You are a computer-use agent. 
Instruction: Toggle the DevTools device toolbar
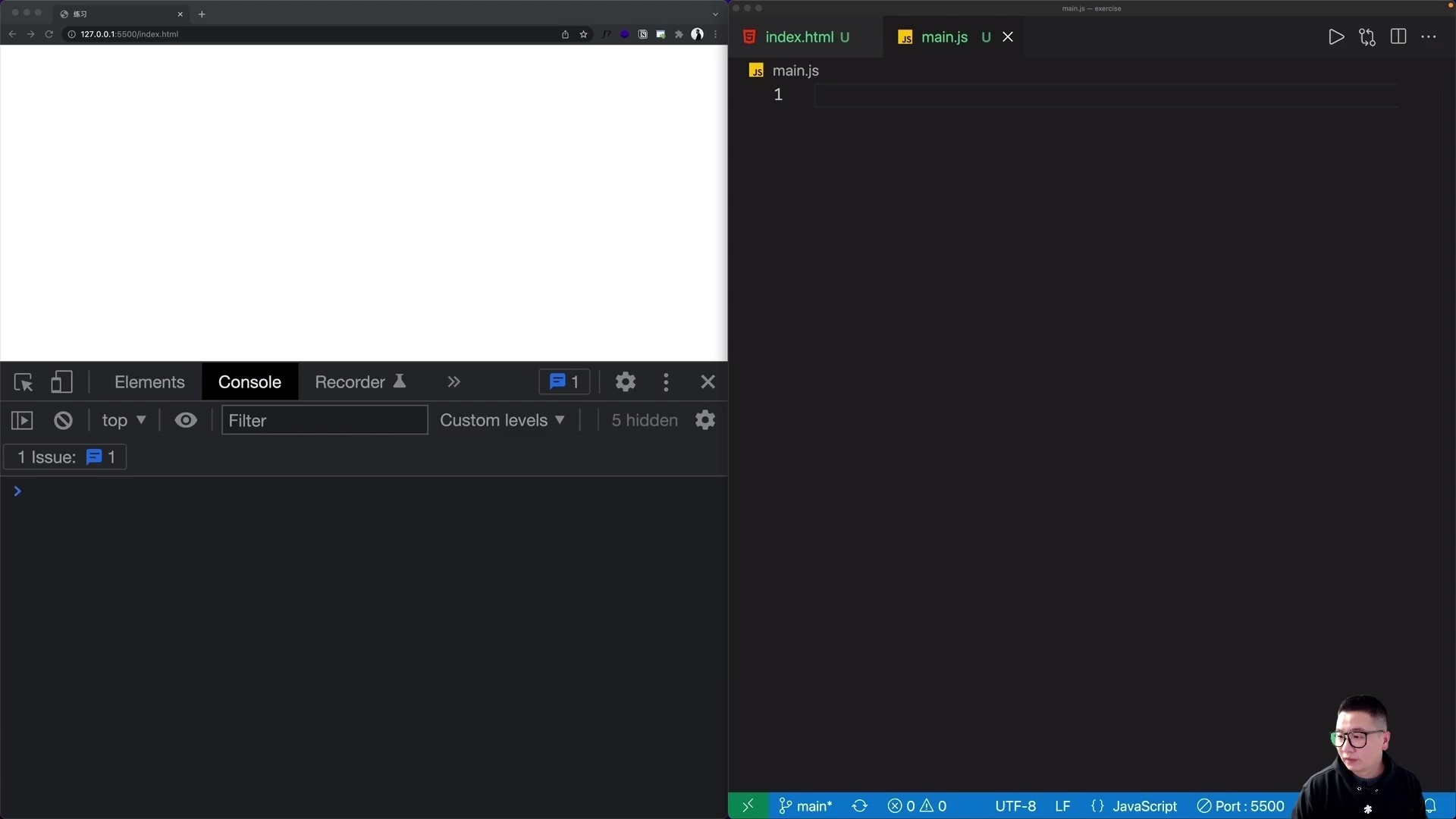point(61,382)
